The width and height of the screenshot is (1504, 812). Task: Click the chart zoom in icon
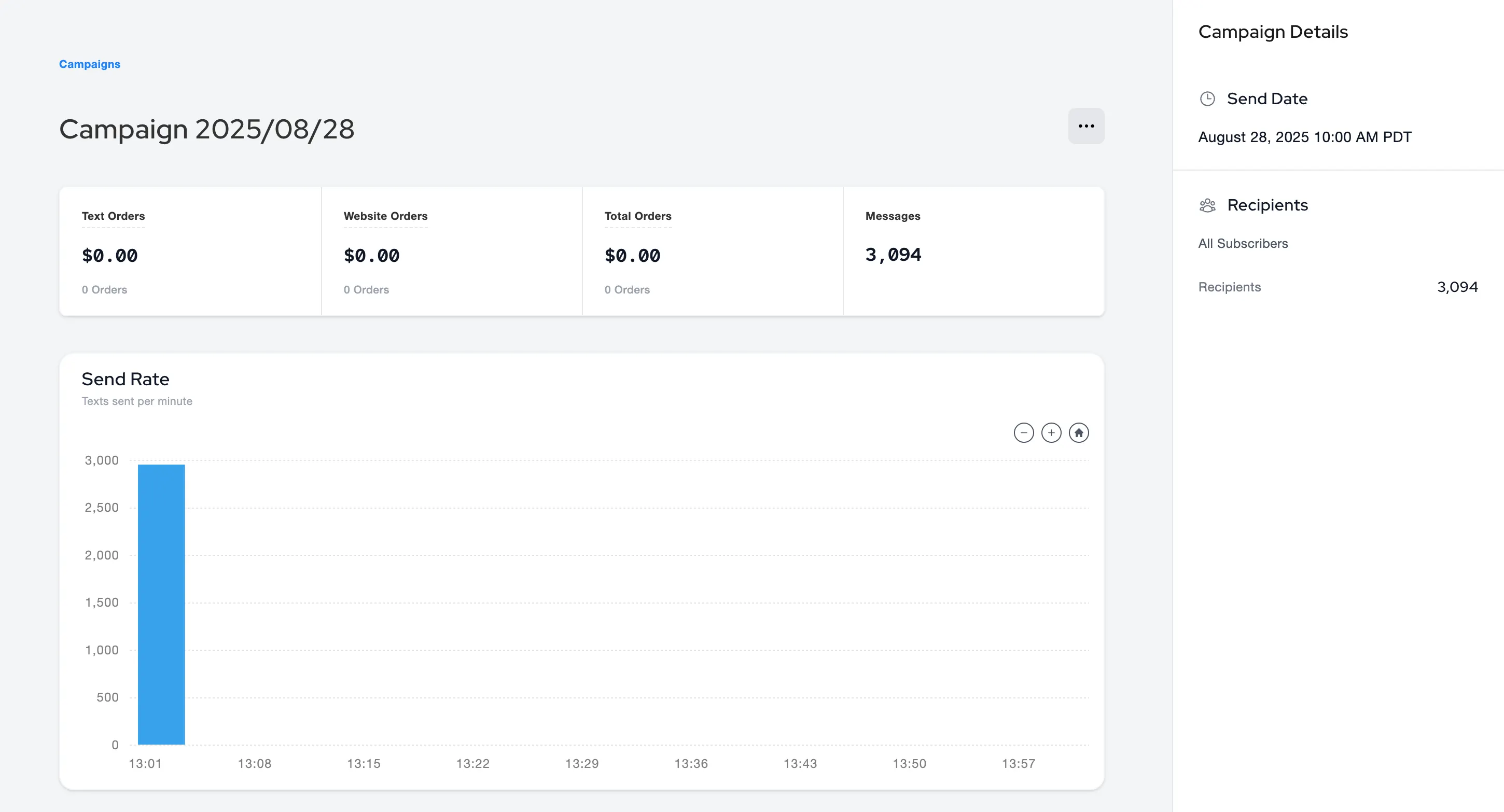pos(1051,432)
